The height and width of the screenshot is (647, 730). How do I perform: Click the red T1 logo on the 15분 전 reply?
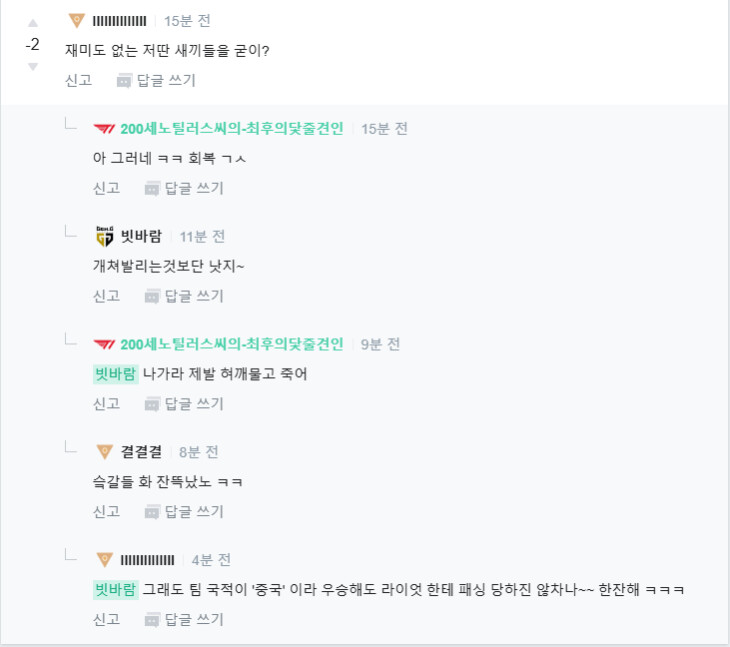[104, 129]
